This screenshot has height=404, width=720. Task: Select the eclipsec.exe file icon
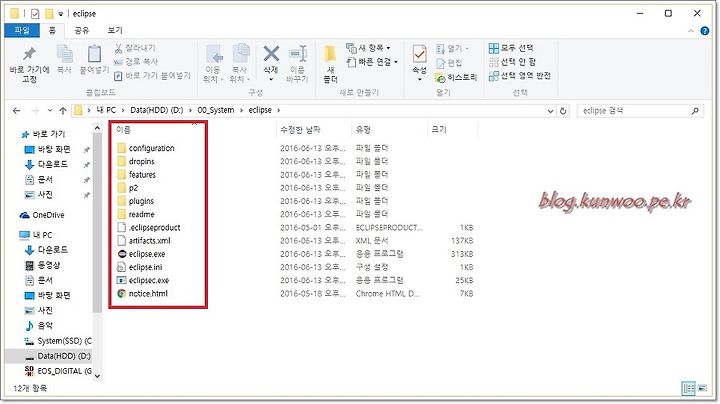click(x=122, y=280)
